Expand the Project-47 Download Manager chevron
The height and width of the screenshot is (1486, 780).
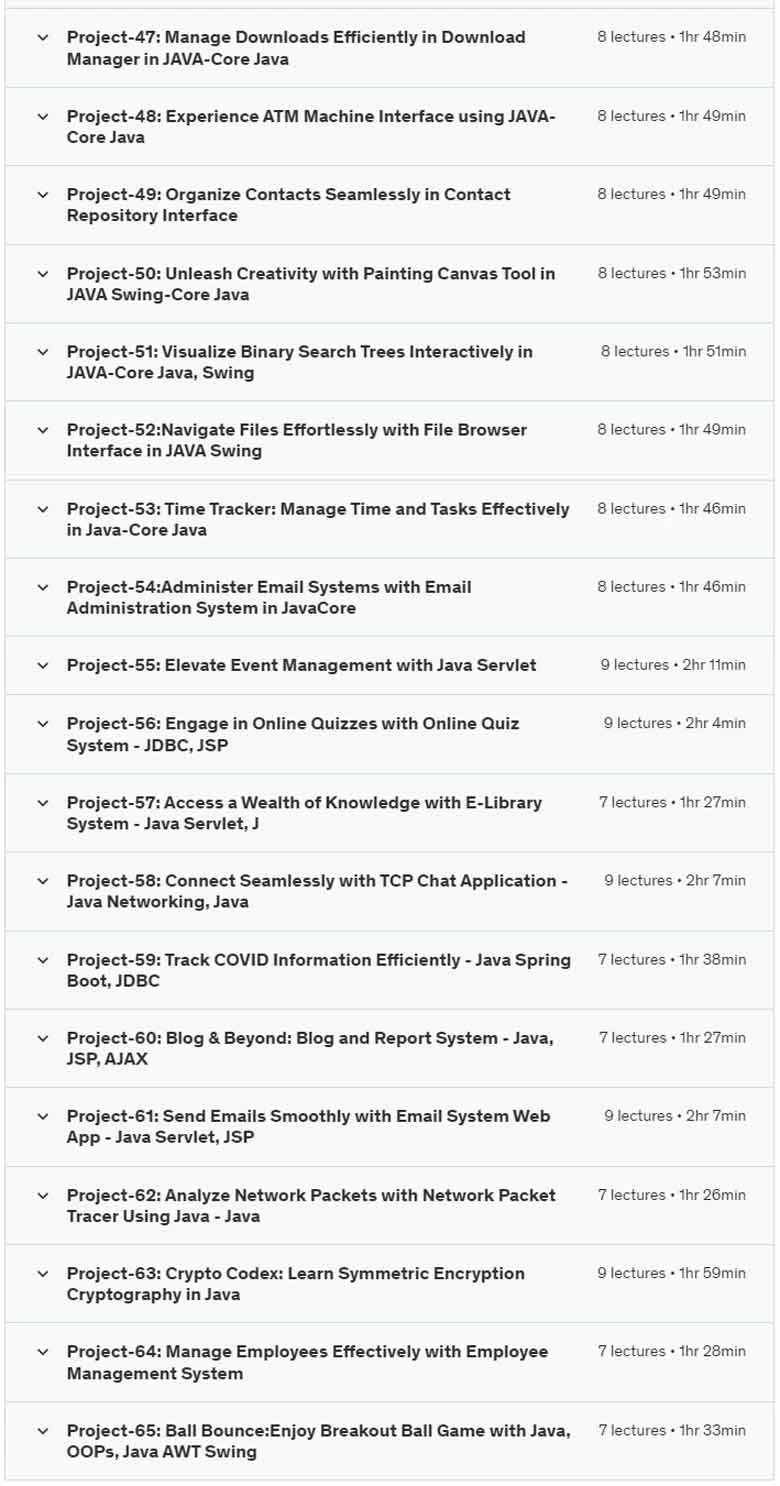[42, 37]
